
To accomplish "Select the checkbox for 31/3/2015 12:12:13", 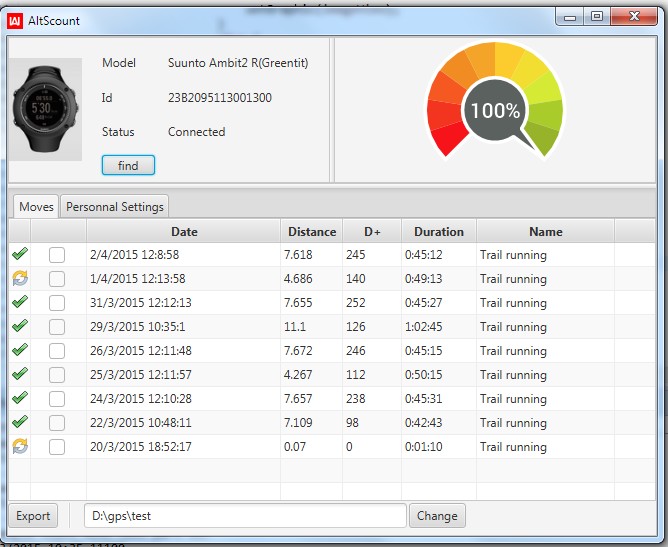I will [57, 303].
